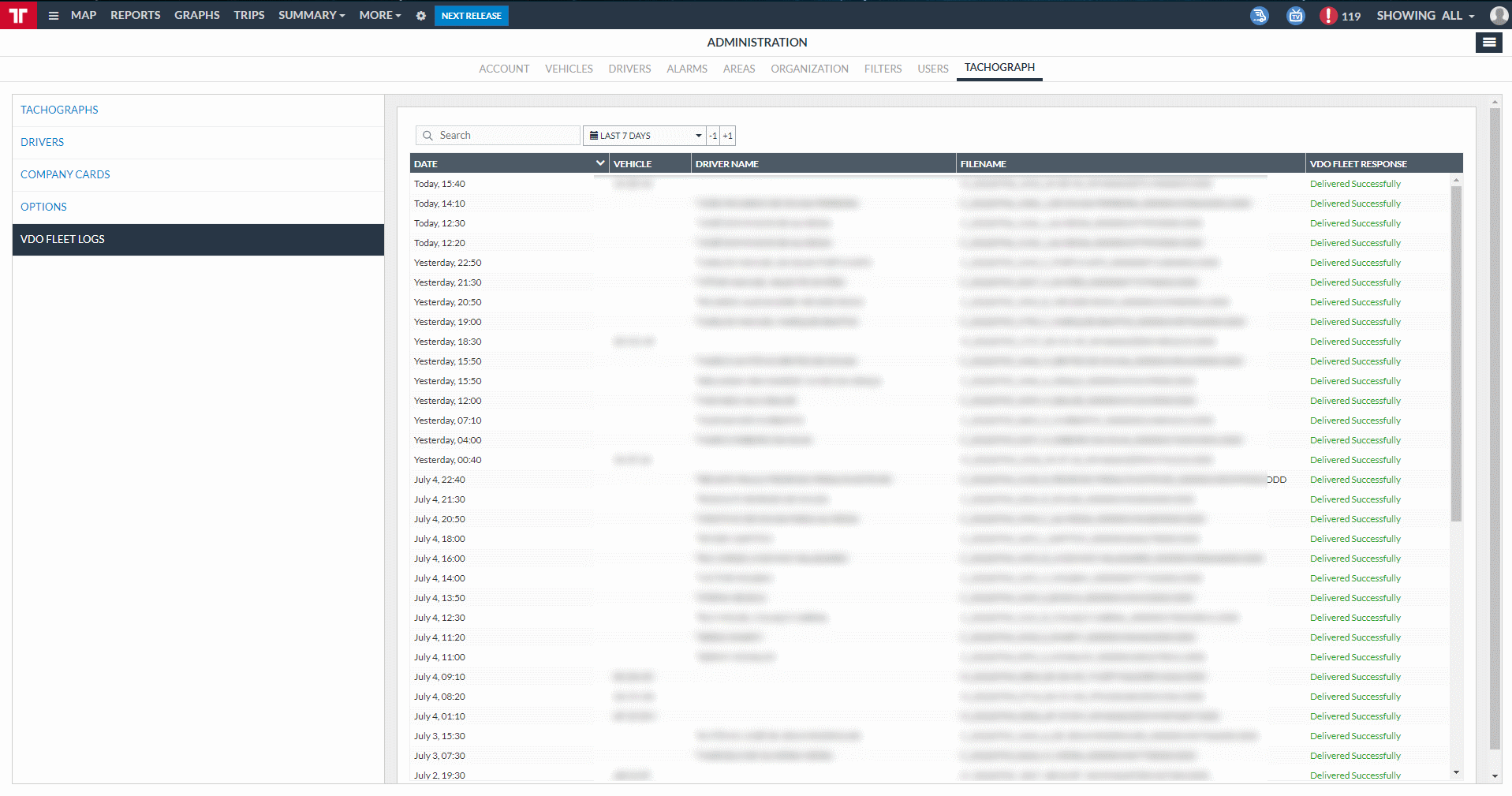
Task: Expand the More dropdown menu
Action: (x=380, y=16)
